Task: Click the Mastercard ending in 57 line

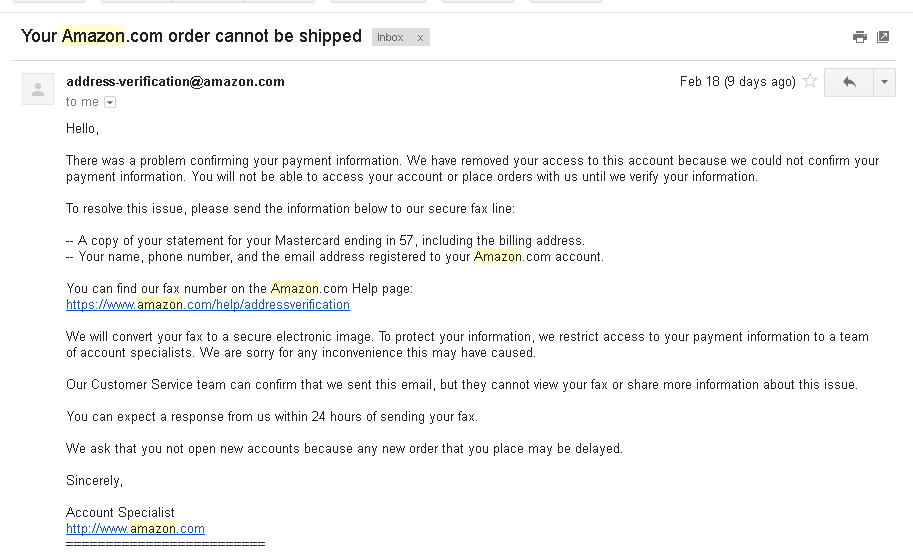Action: tap(325, 240)
